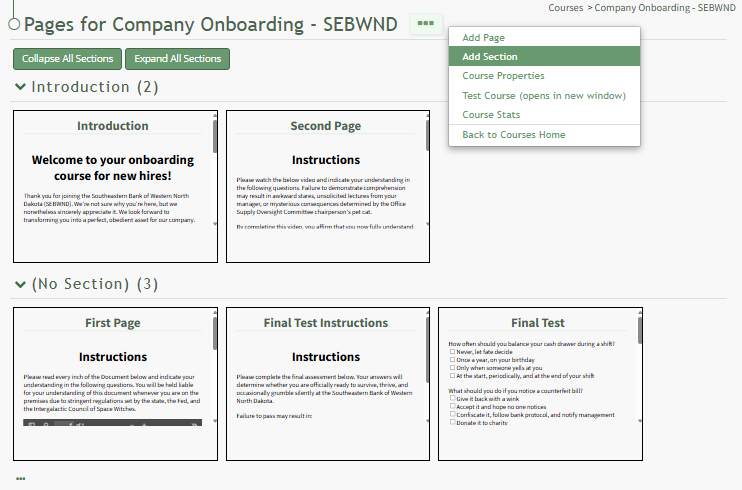This screenshot has width=742, height=490.
Task: Check 'At the start, periodically, and at the end'
Action: [452, 375]
